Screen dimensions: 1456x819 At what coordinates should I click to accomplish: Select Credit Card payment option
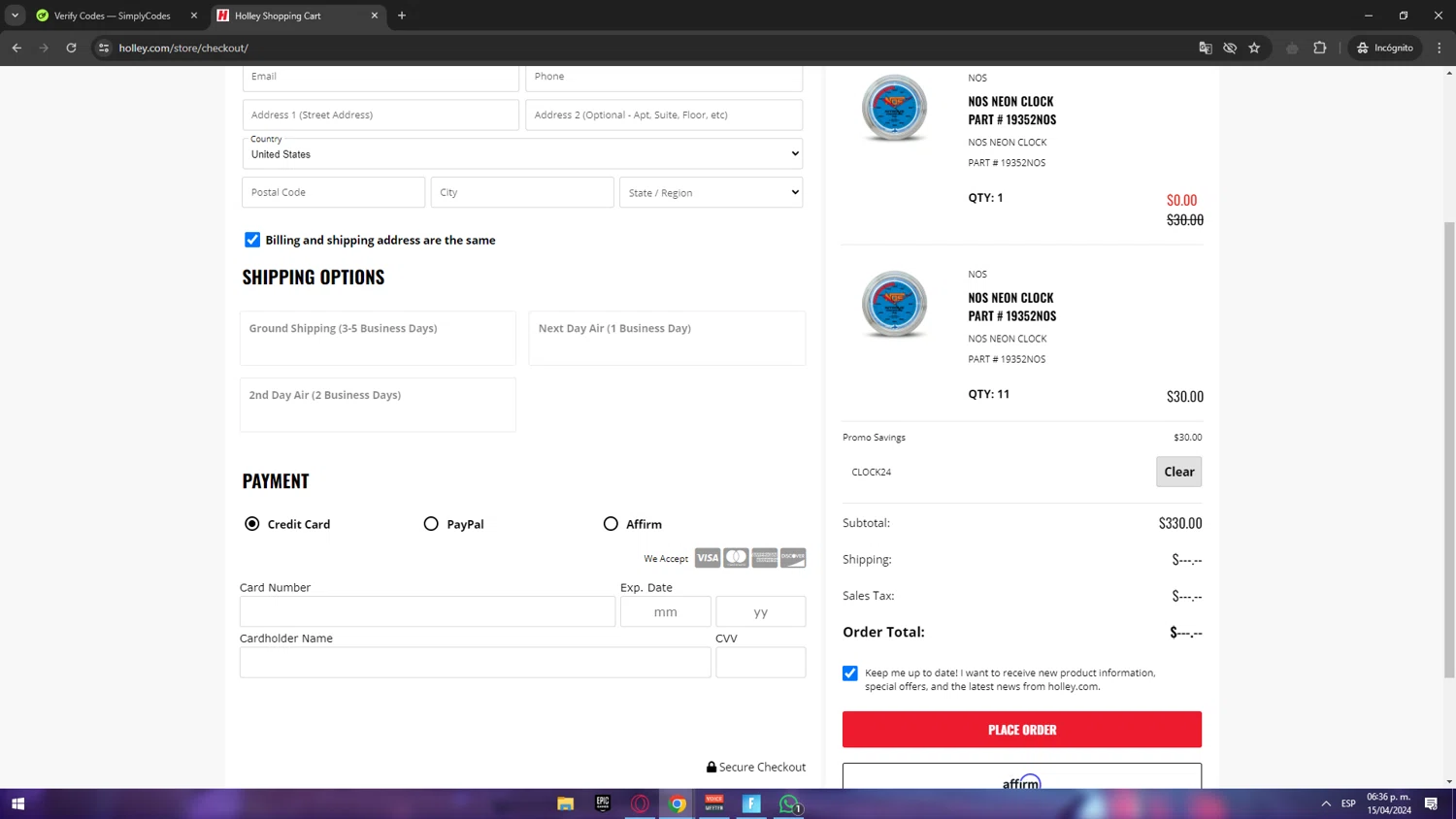252,524
